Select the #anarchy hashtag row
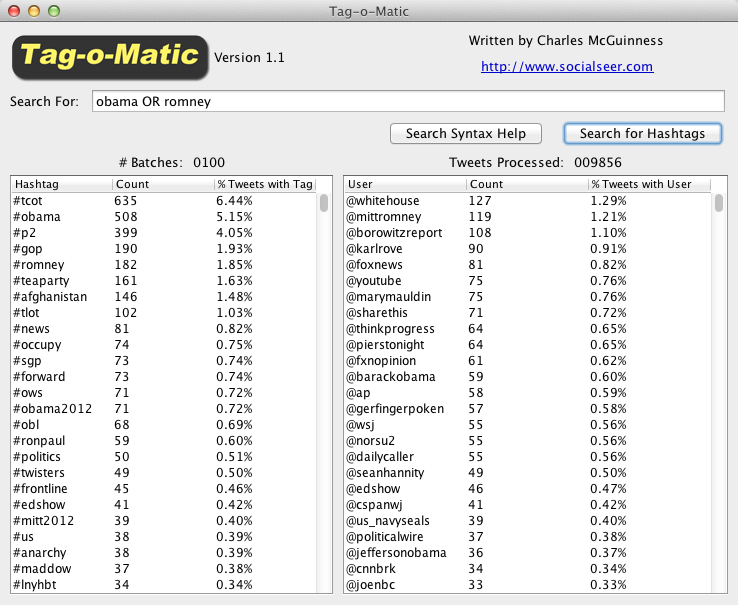 [x=164, y=553]
